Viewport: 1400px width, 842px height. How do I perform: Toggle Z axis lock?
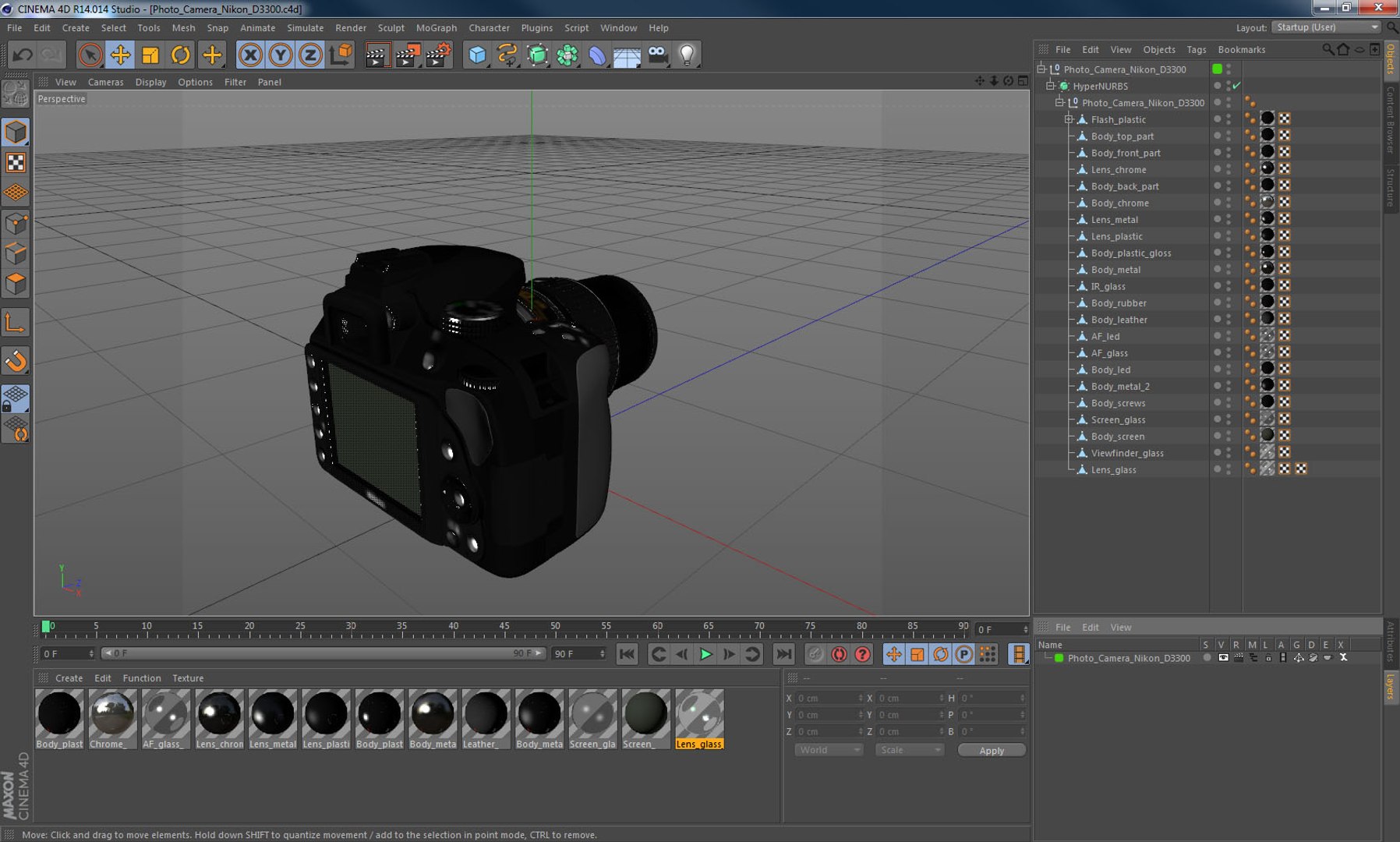pos(310,55)
